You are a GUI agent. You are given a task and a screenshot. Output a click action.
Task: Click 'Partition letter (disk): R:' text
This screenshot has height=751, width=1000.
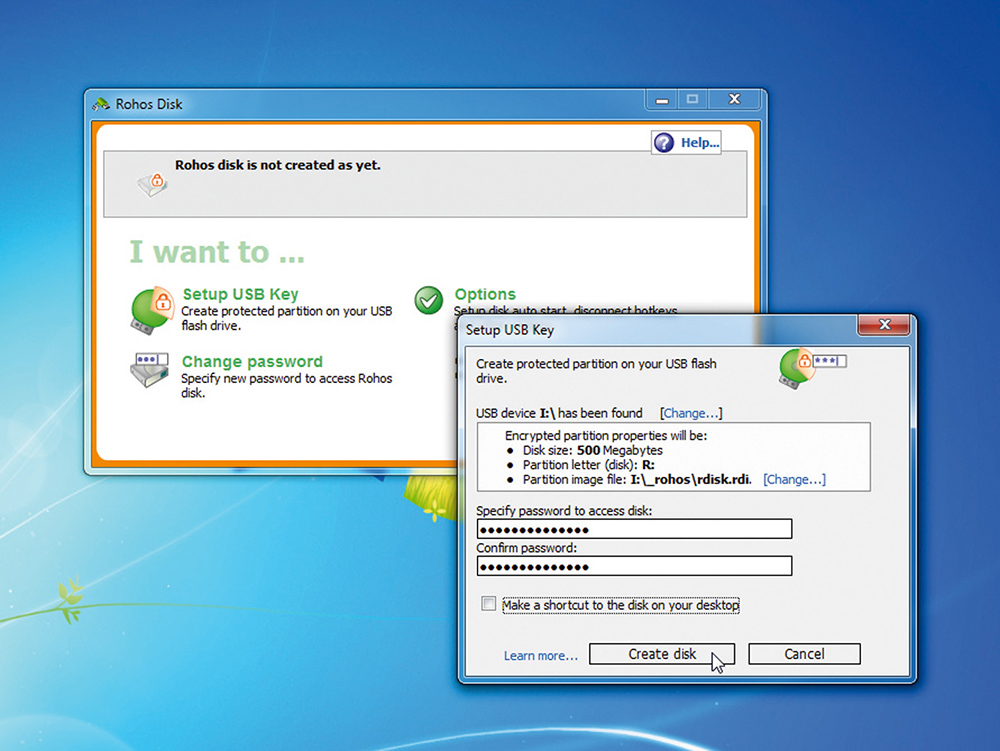click(x=589, y=465)
